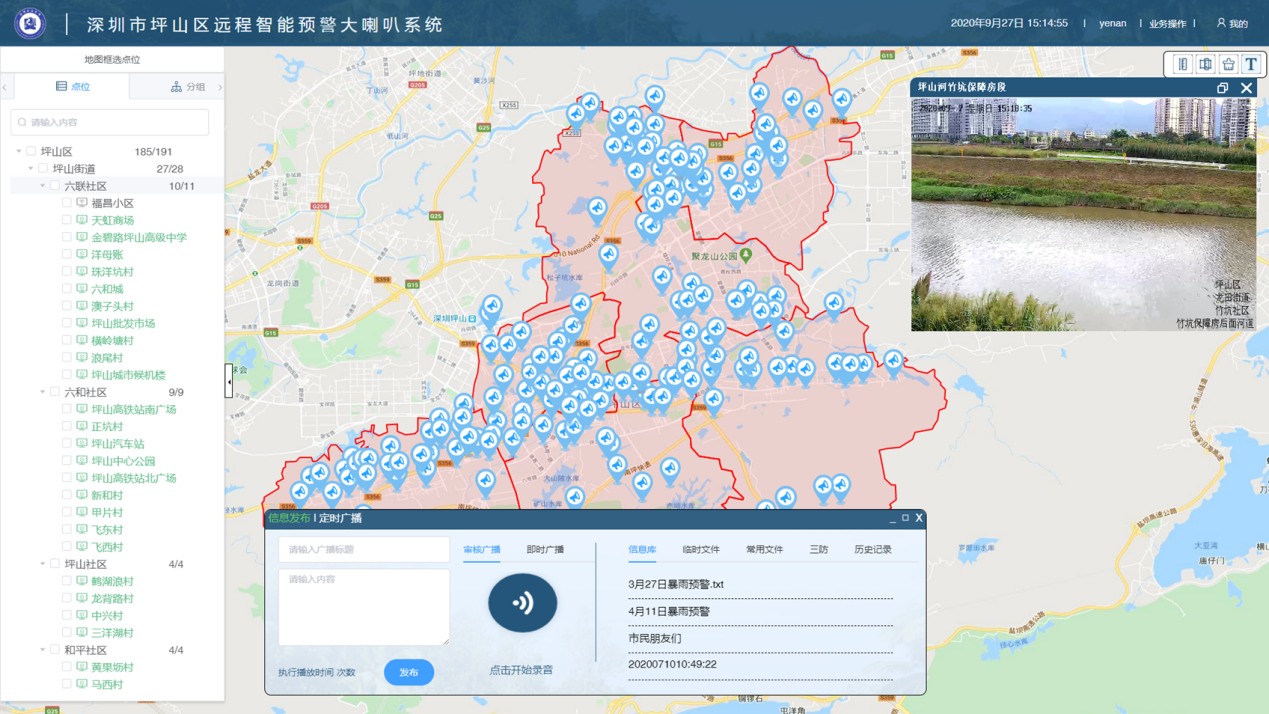Collapse the 和平社区 tree node
Viewport: 1269px width, 714px height.
(x=43, y=650)
